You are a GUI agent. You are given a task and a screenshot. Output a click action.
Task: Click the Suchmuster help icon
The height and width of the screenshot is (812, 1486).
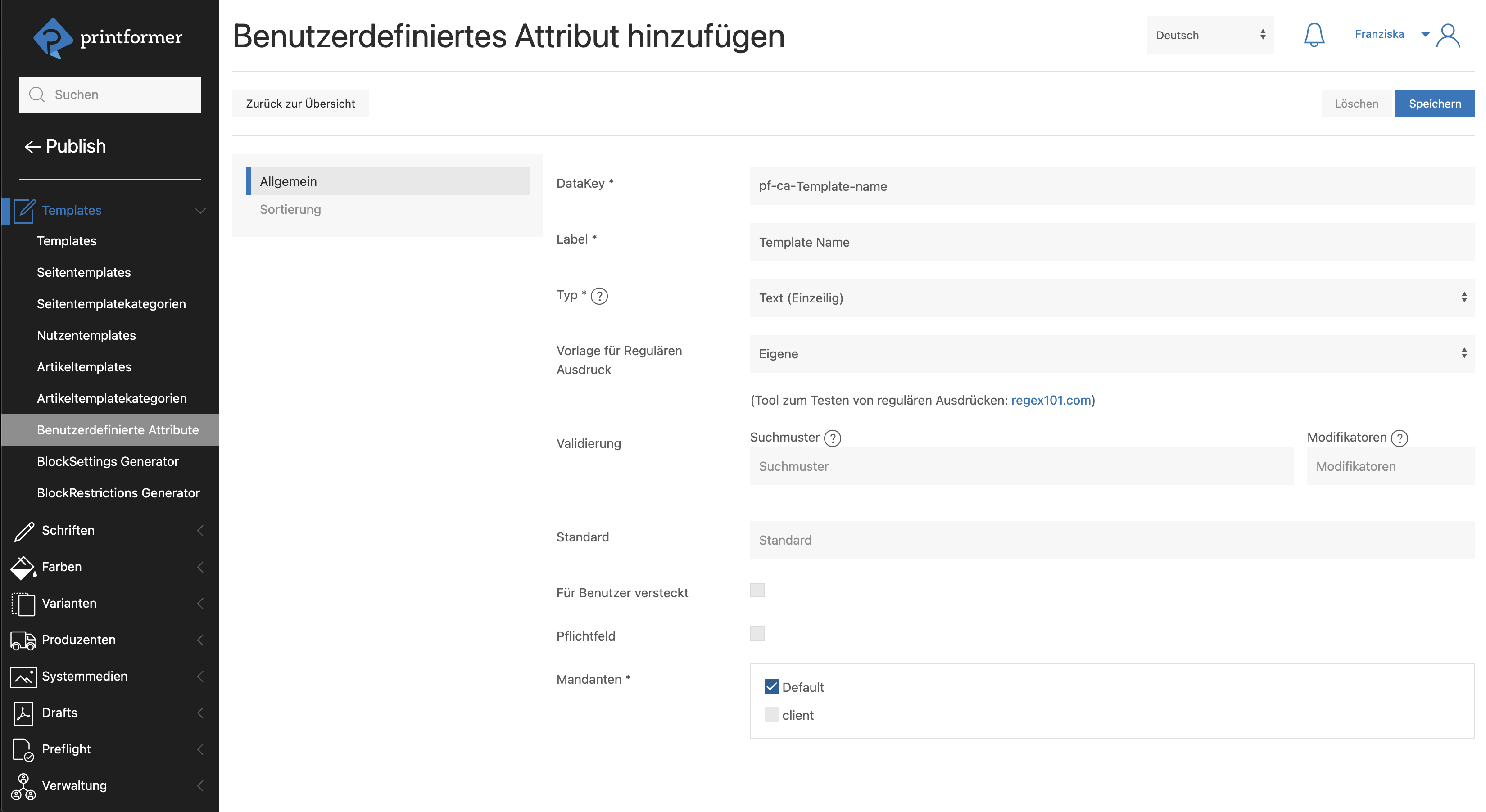click(833, 438)
